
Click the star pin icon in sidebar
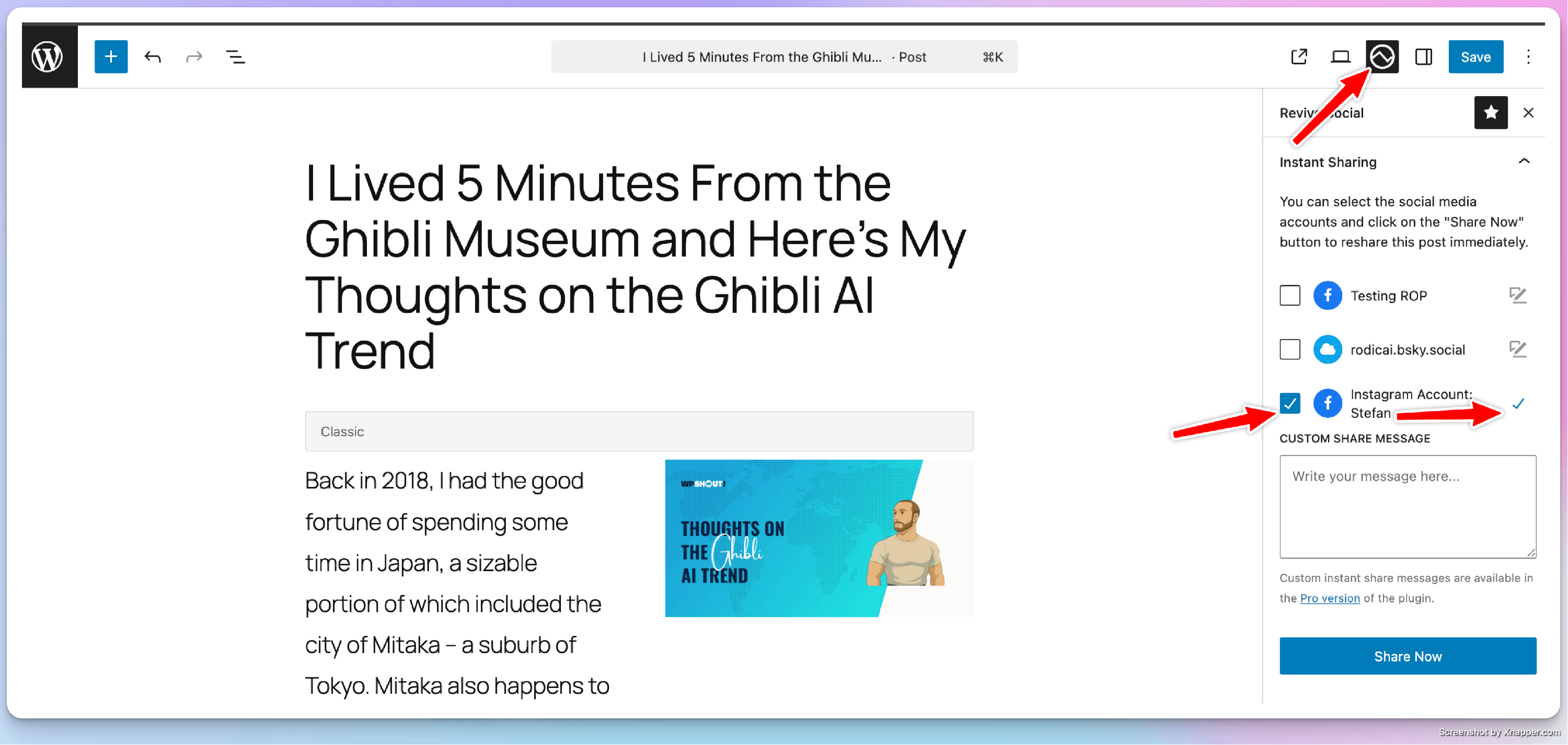[x=1490, y=113]
